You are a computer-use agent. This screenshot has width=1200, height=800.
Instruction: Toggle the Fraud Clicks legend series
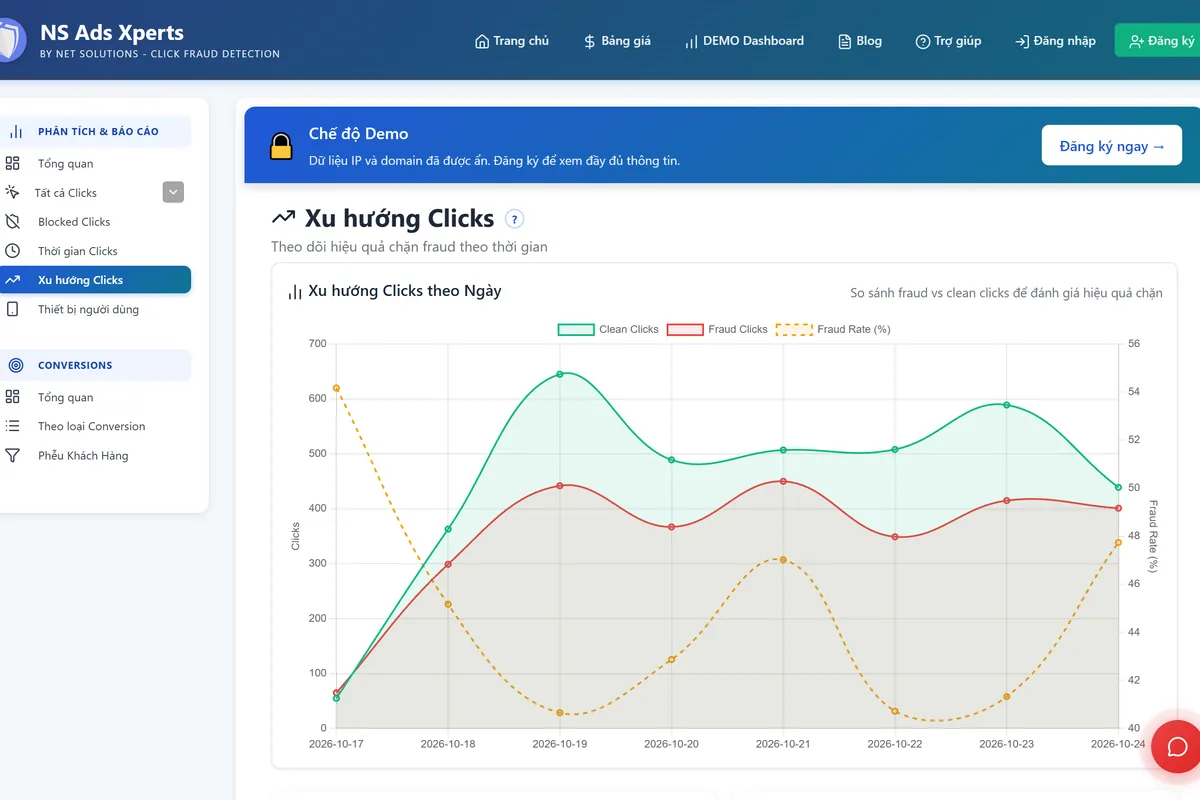(717, 329)
